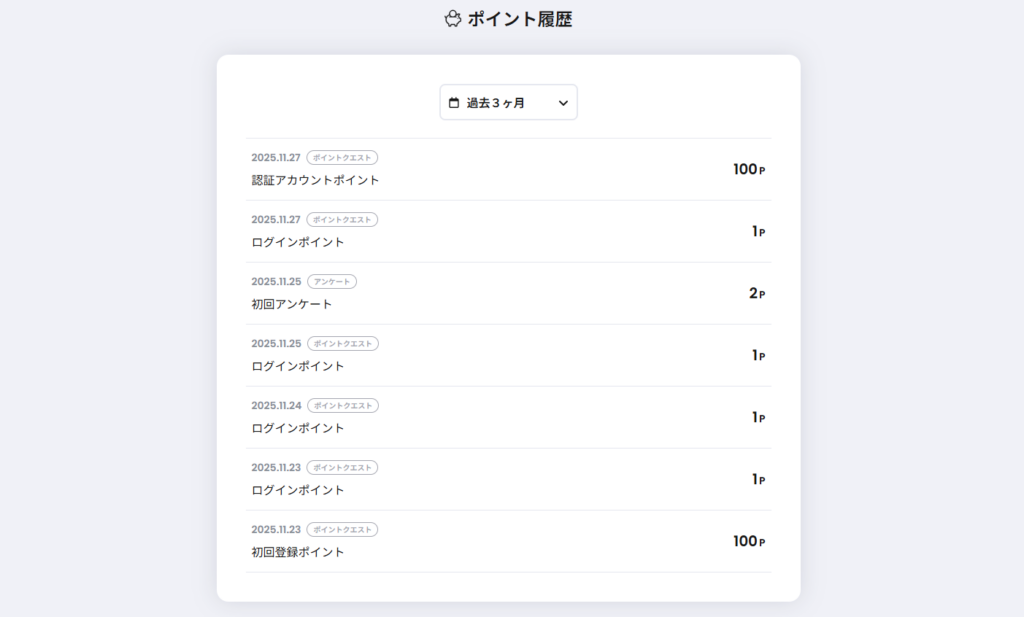Open the 過去3ヶ月 period dropdown
The width and height of the screenshot is (1024, 617).
tap(508, 102)
